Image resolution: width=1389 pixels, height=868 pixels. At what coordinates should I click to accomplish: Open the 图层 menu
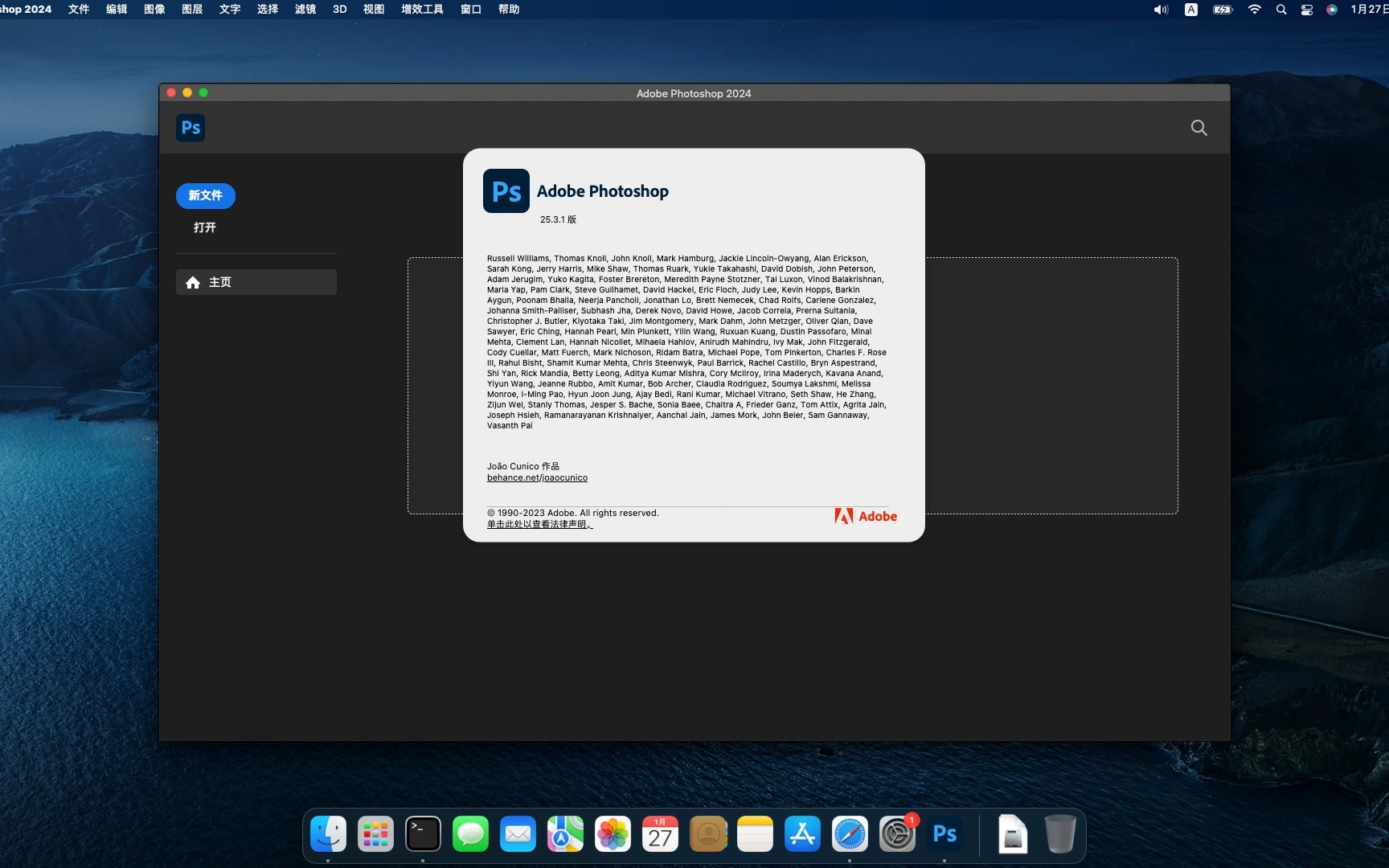tap(192, 10)
